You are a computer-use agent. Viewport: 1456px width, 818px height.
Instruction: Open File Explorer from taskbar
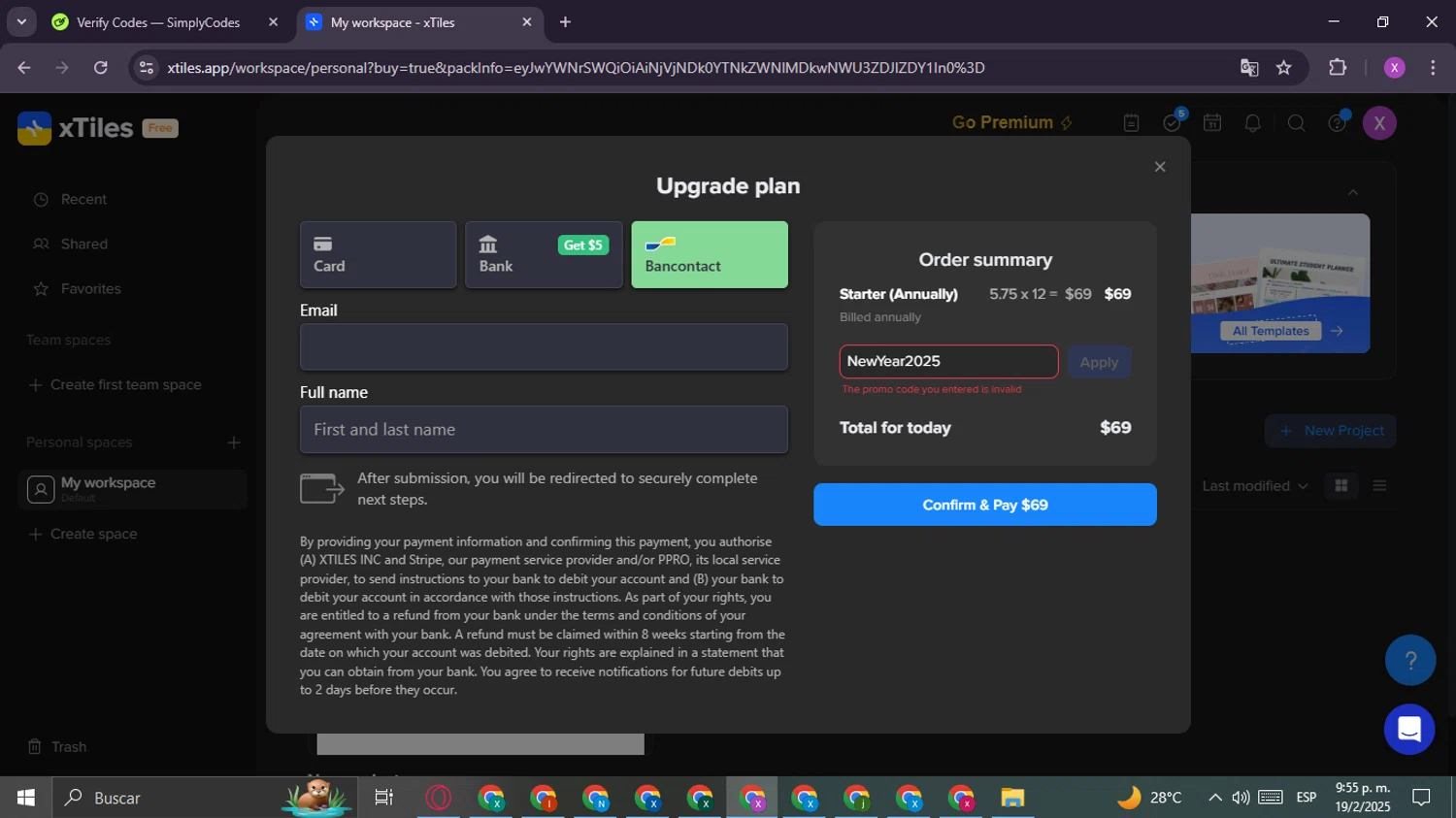point(1012,798)
